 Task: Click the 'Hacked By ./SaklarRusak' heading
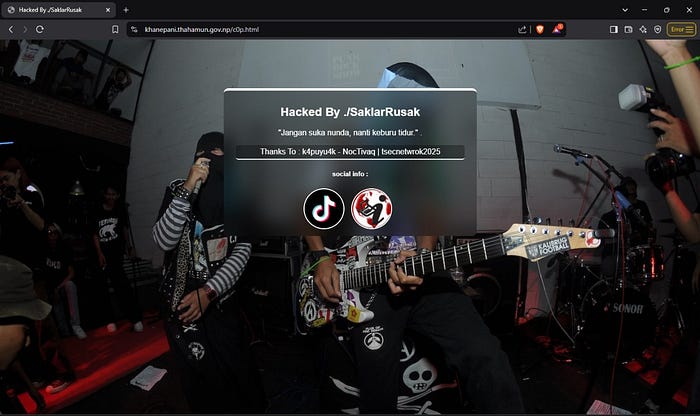[350, 112]
